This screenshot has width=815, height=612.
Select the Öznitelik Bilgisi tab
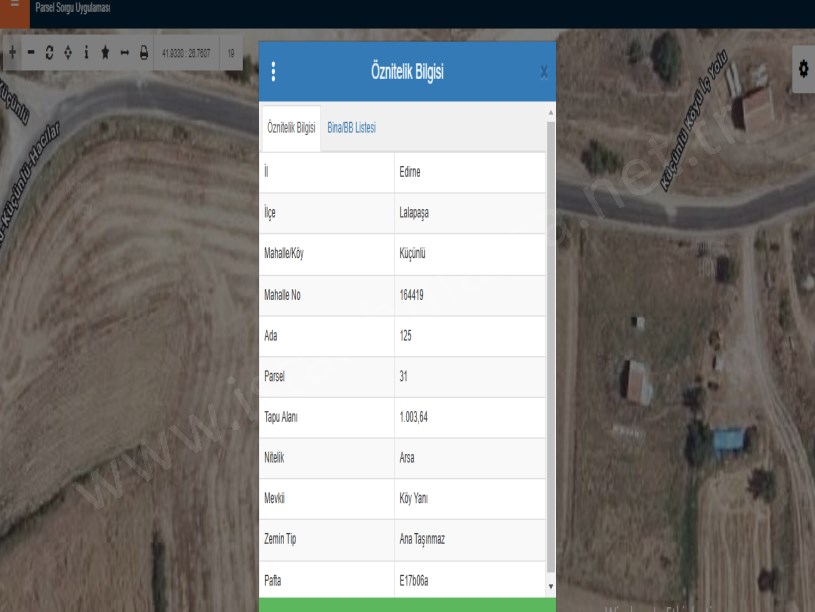[x=291, y=128]
